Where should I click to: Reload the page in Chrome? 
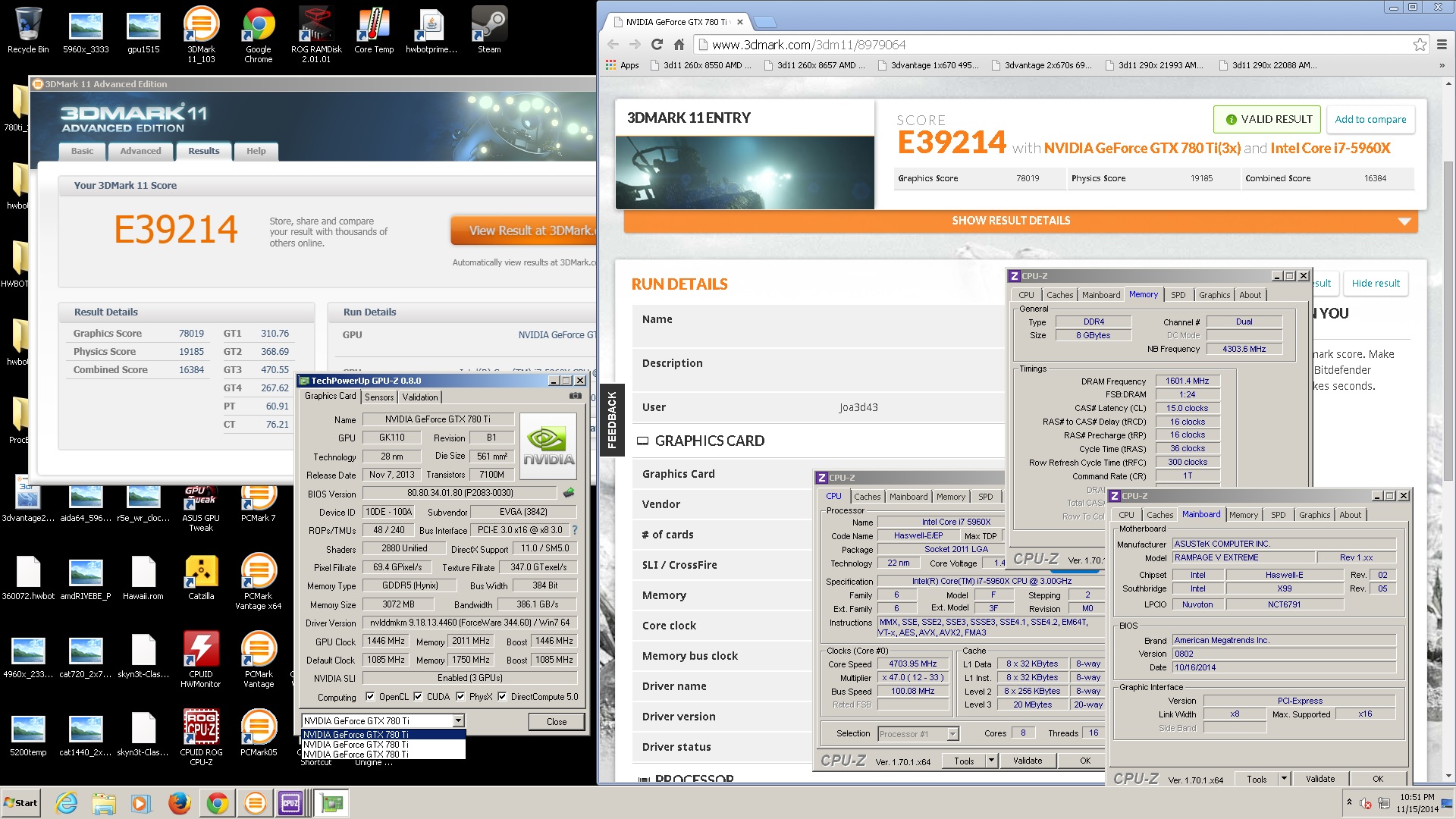657,45
